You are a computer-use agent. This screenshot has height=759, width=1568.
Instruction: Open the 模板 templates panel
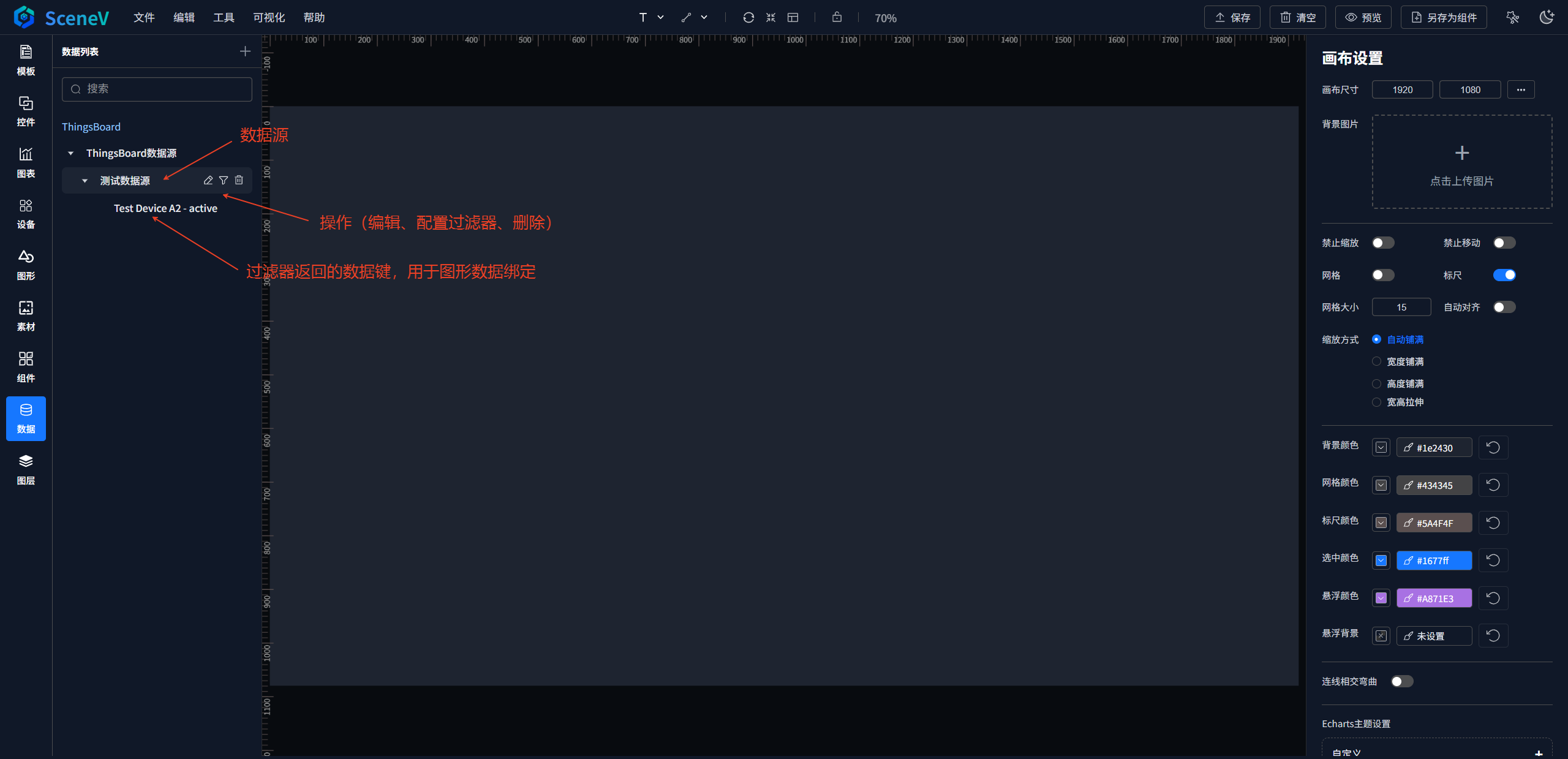point(26,61)
